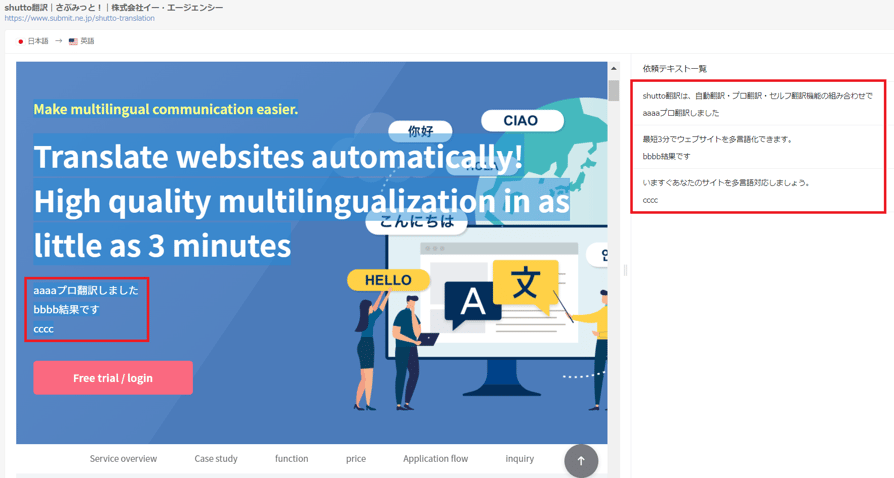Open the inquiry nav item

[519, 459]
